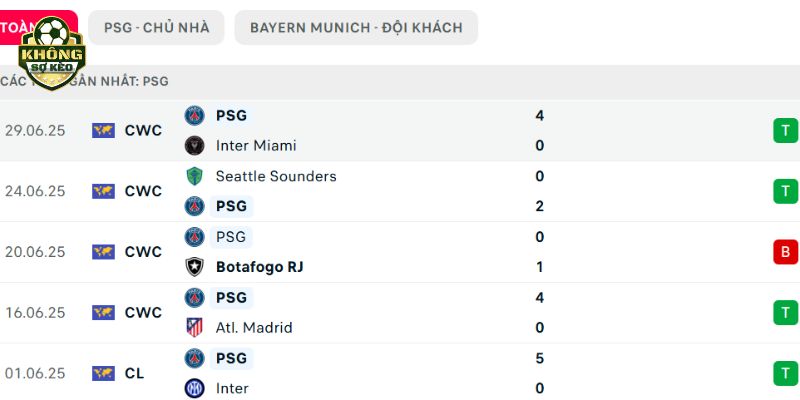800x400 pixels.
Task: Open the Atl. Madrid team name link
Action: point(254,328)
